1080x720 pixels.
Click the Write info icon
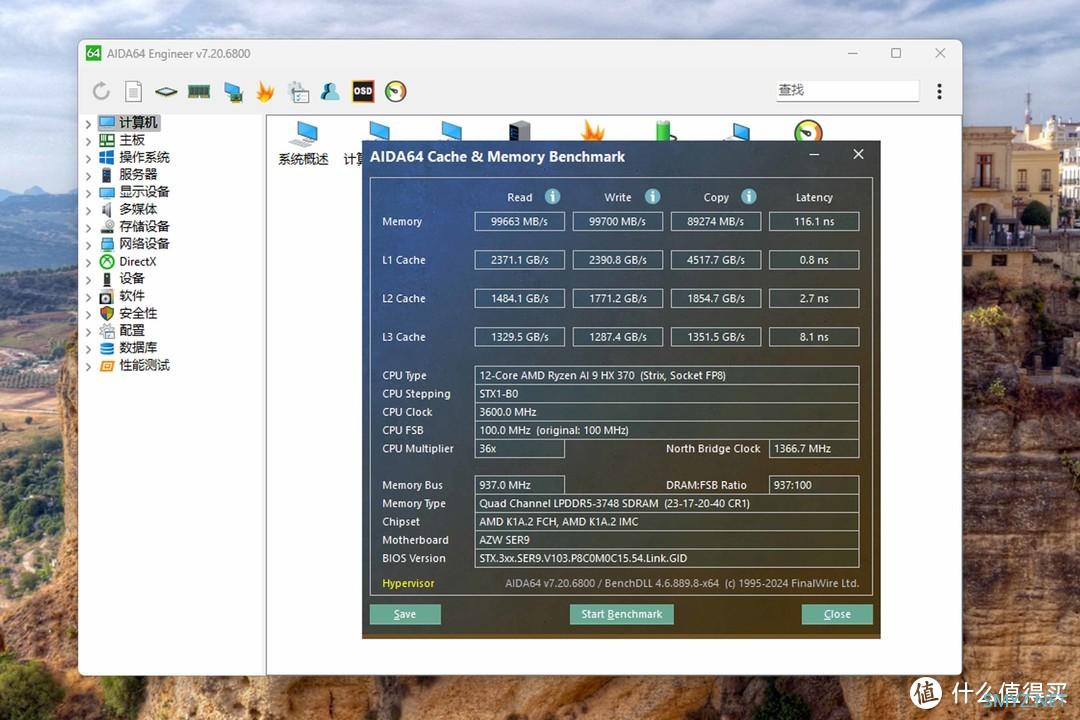(652, 197)
